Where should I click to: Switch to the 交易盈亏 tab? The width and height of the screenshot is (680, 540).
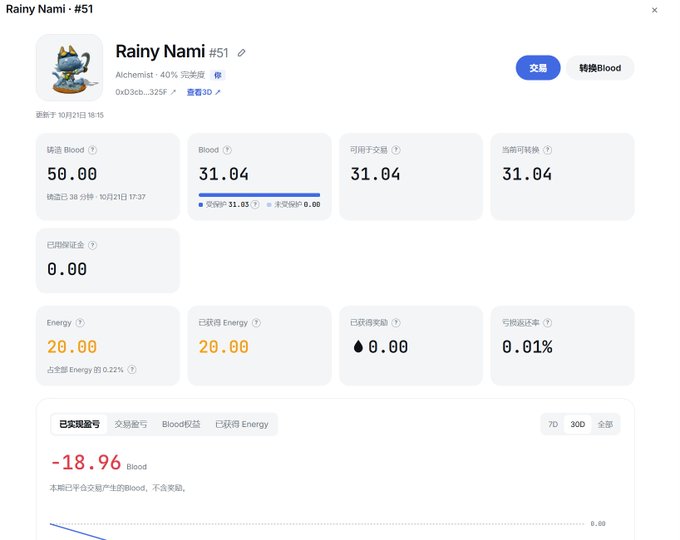pos(131,424)
